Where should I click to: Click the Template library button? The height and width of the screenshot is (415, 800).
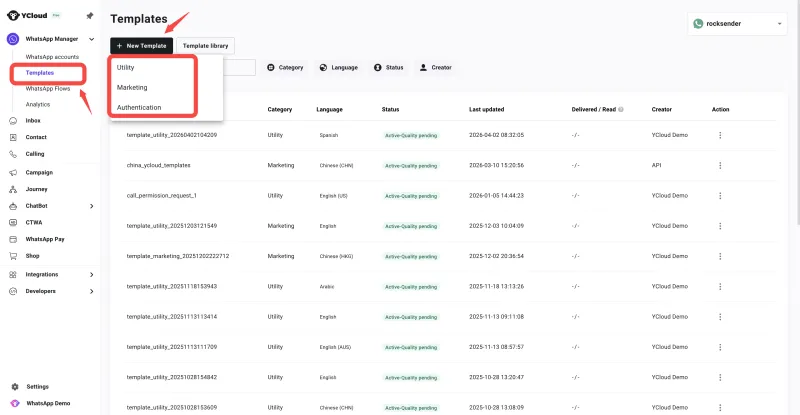click(203, 46)
